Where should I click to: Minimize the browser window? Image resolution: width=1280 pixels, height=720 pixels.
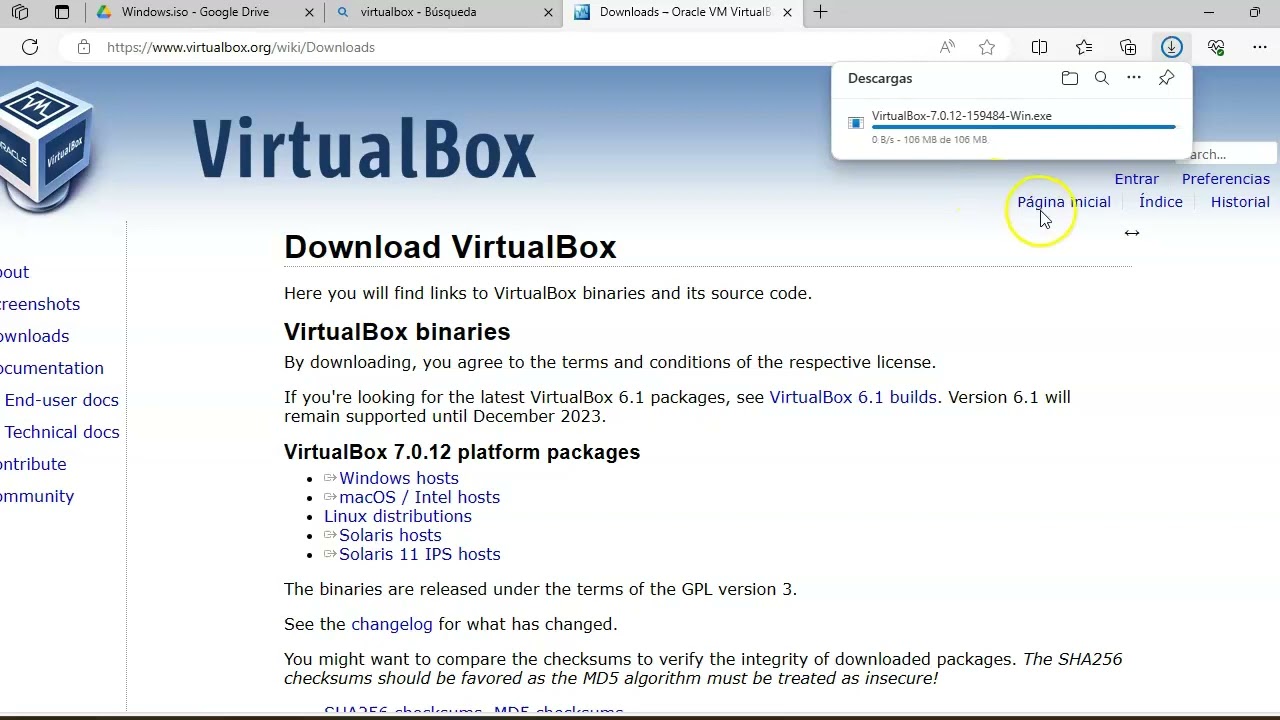point(1208,12)
